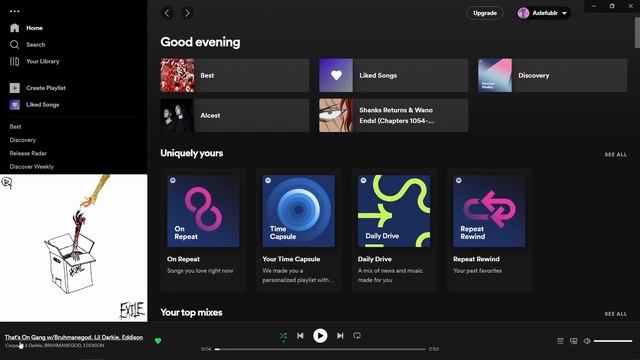Screen dimensions: 640x360
Task: Skip to the next track
Action: click(x=340, y=336)
